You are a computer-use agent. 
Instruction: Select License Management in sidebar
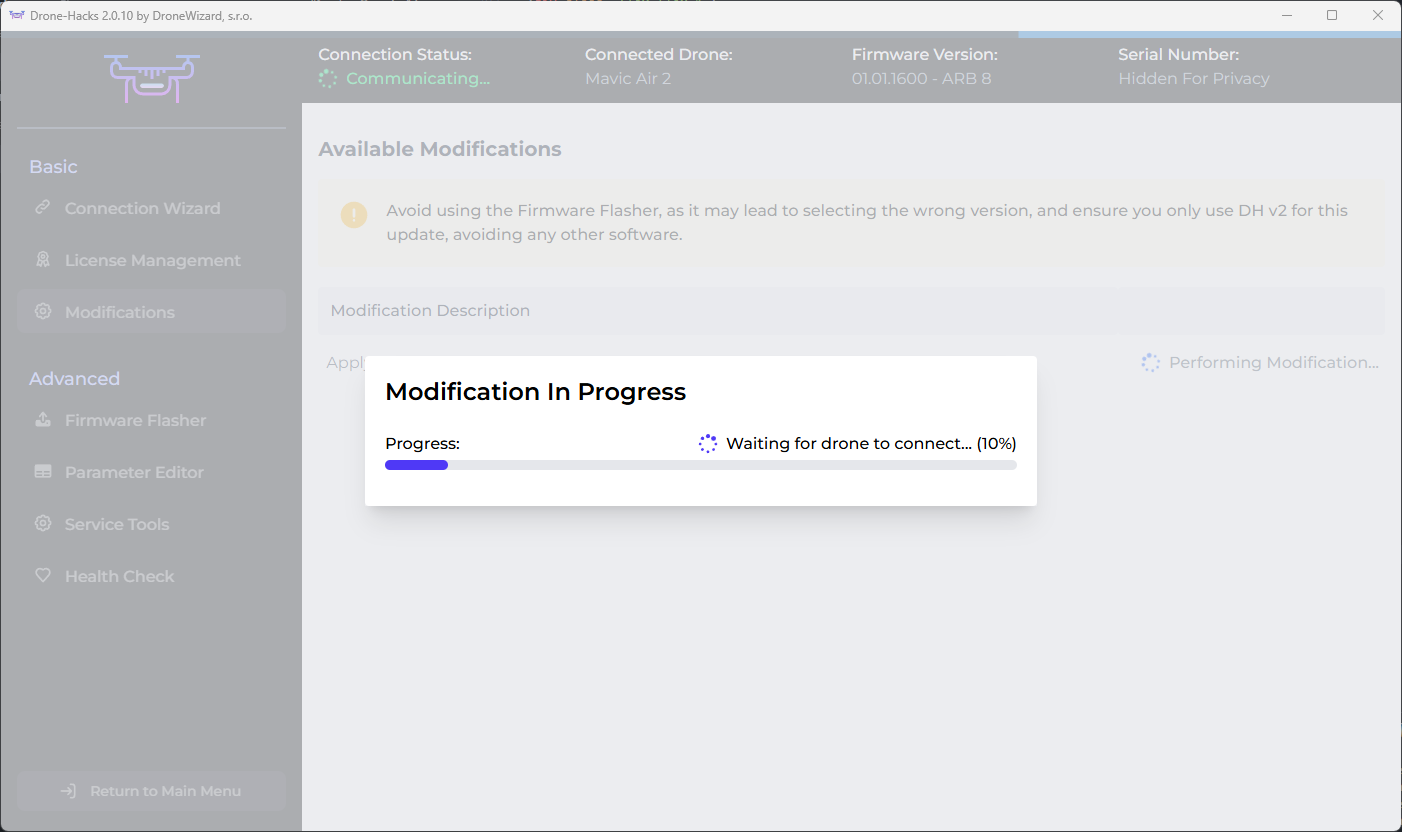point(152,260)
